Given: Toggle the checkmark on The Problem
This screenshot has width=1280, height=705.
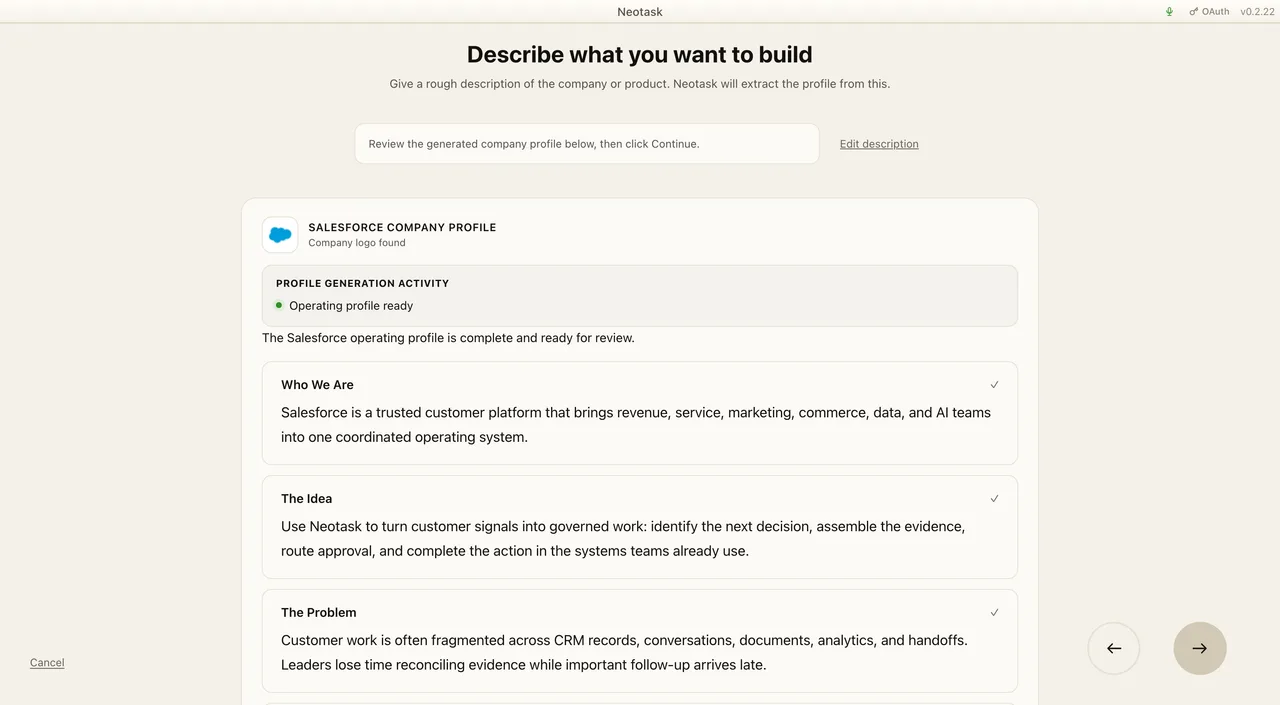Looking at the screenshot, I should [x=994, y=613].
